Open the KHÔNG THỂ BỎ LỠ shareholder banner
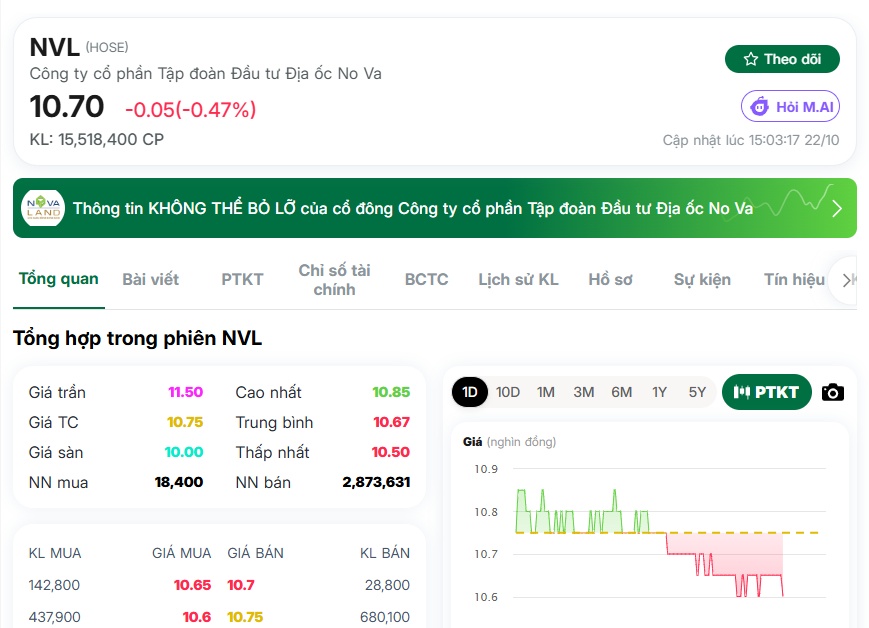Image resolution: width=869 pixels, height=628 pixels. 434,208
